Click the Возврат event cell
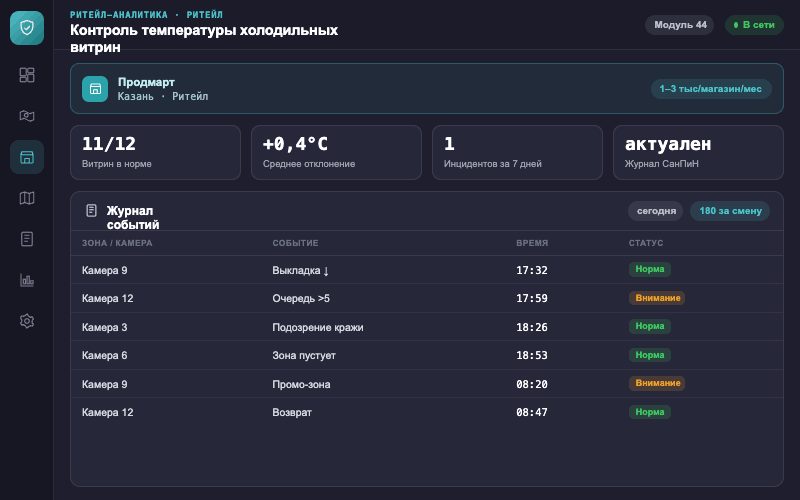Screen dimensions: 800x500 [x=292, y=412]
